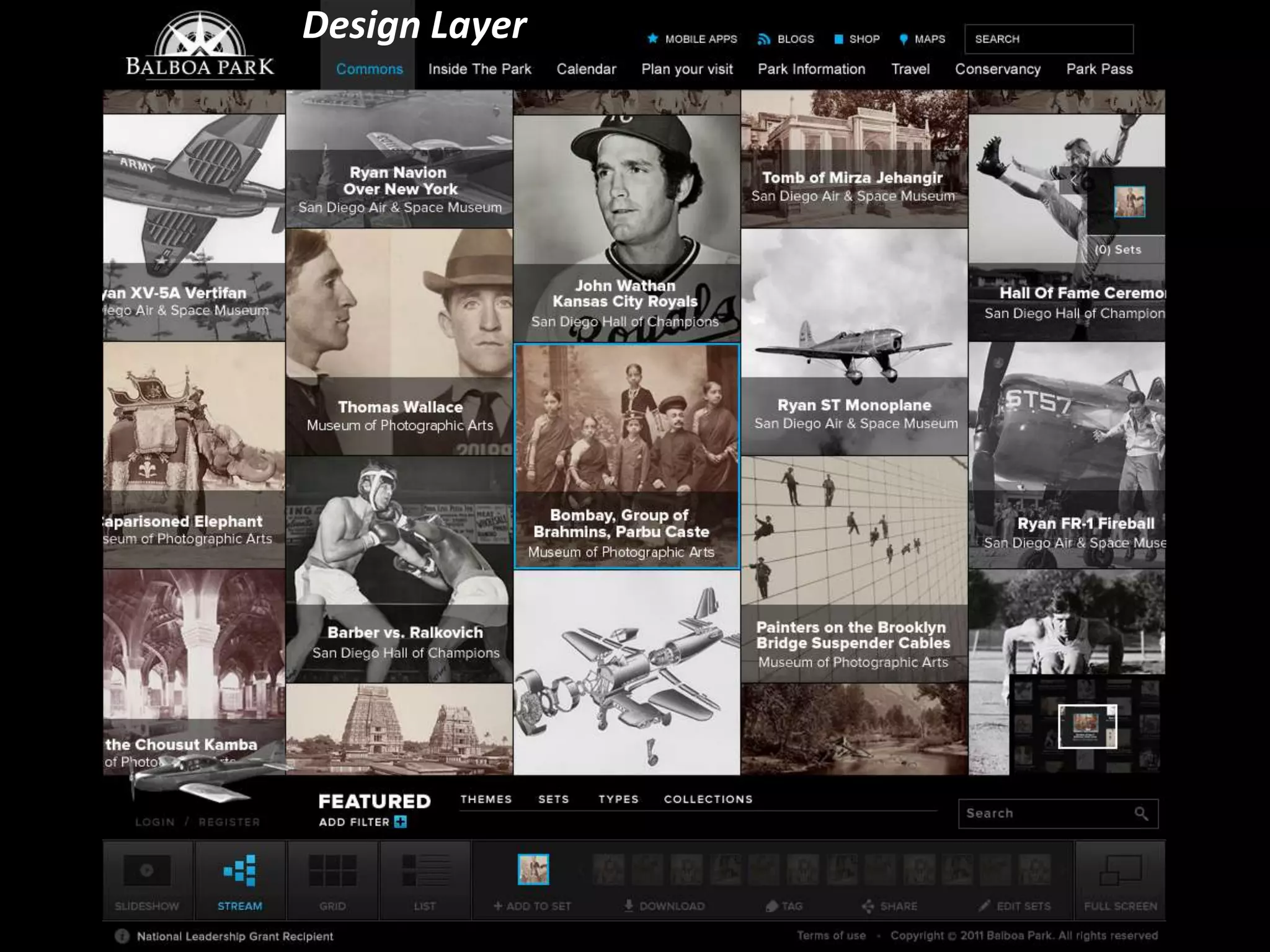Open Mobile Apps star link
The width and height of the screenshot is (1270, 952).
[692, 39]
